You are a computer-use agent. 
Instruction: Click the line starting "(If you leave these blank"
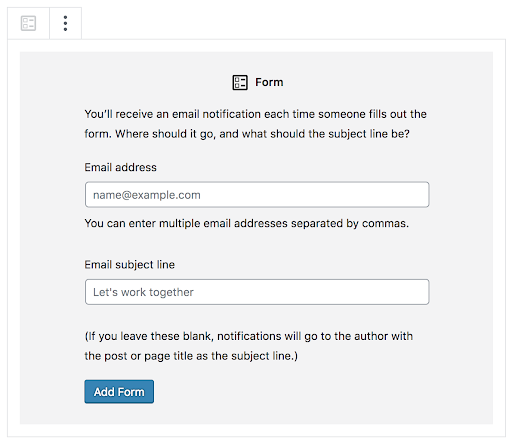[249, 336]
